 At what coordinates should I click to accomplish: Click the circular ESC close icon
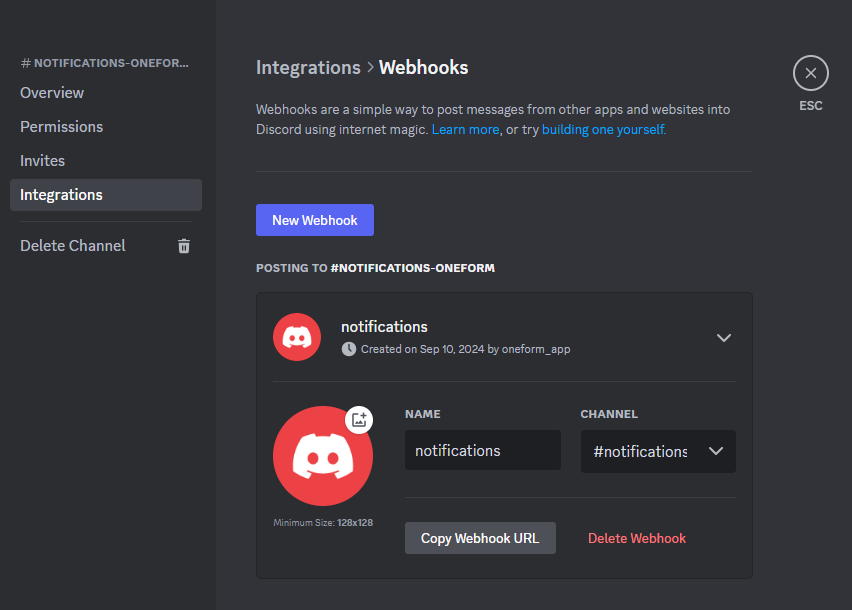pos(810,72)
